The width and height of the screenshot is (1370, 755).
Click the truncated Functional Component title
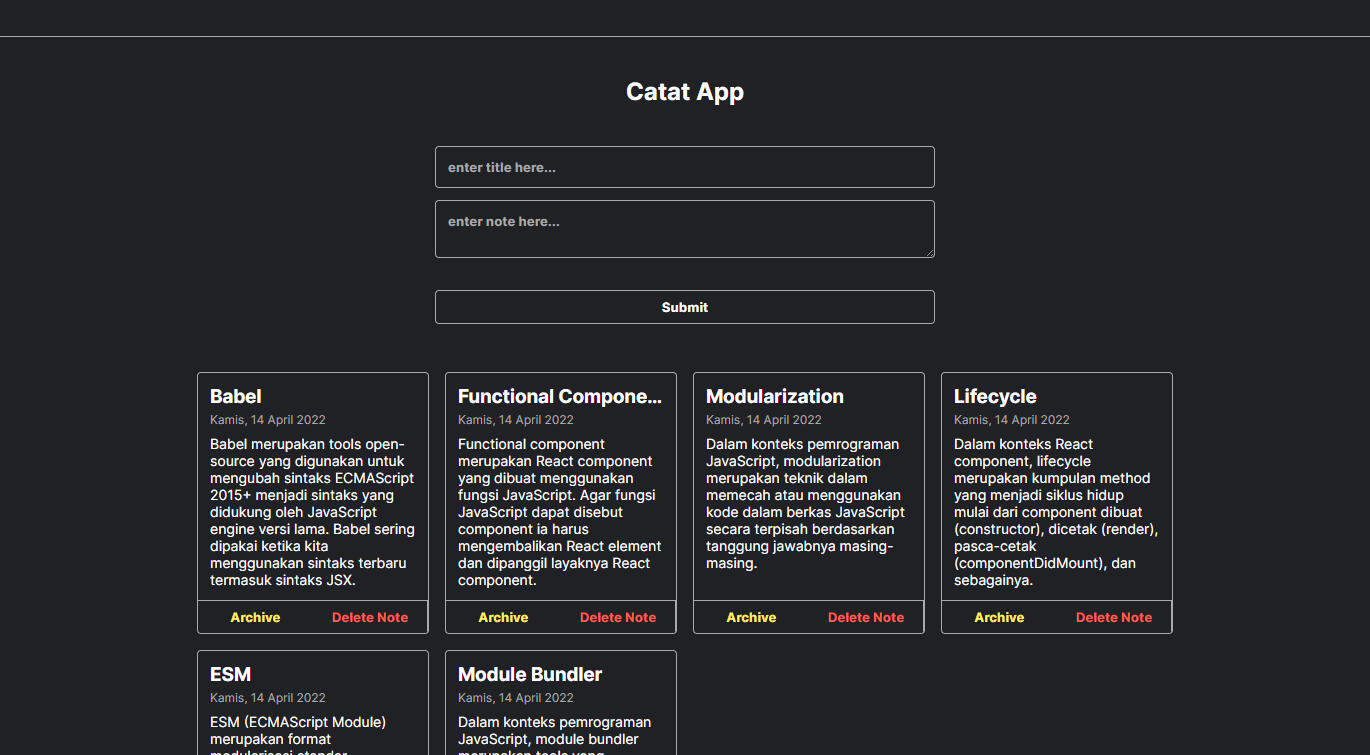559,396
